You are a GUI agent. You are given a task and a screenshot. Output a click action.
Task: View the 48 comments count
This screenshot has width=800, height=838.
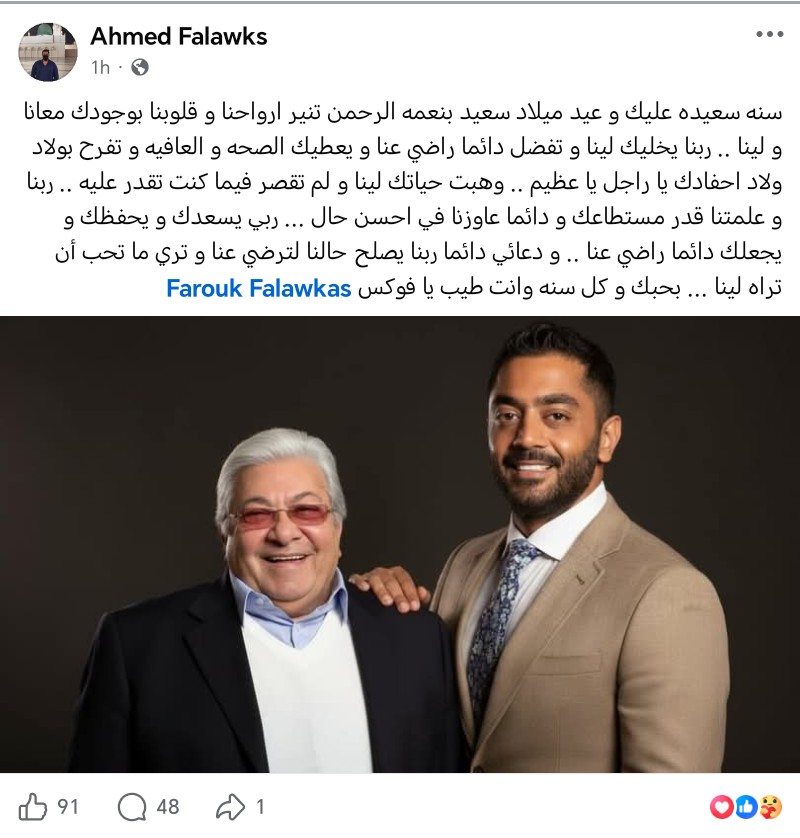[168, 807]
